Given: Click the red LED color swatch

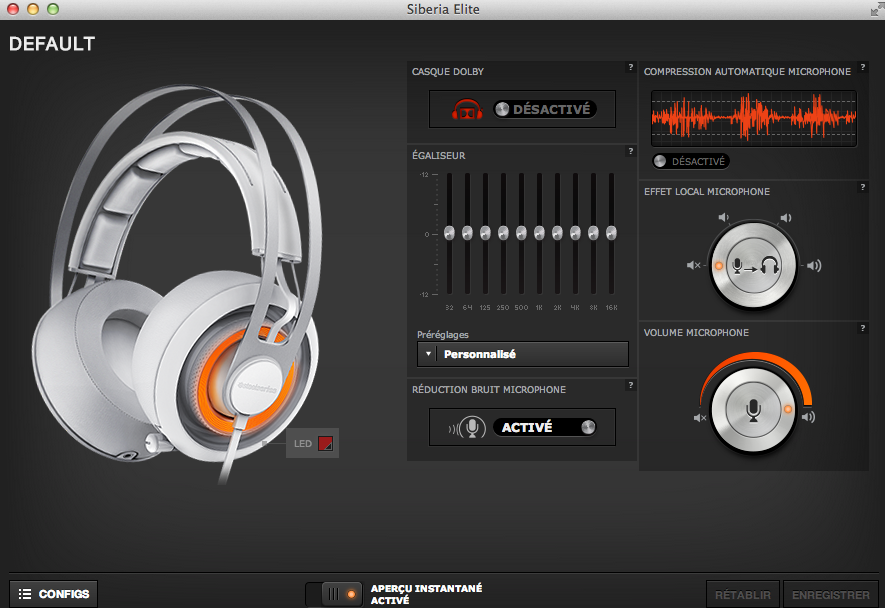Looking at the screenshot, I should pyautogui.click(x=325, y=443).
